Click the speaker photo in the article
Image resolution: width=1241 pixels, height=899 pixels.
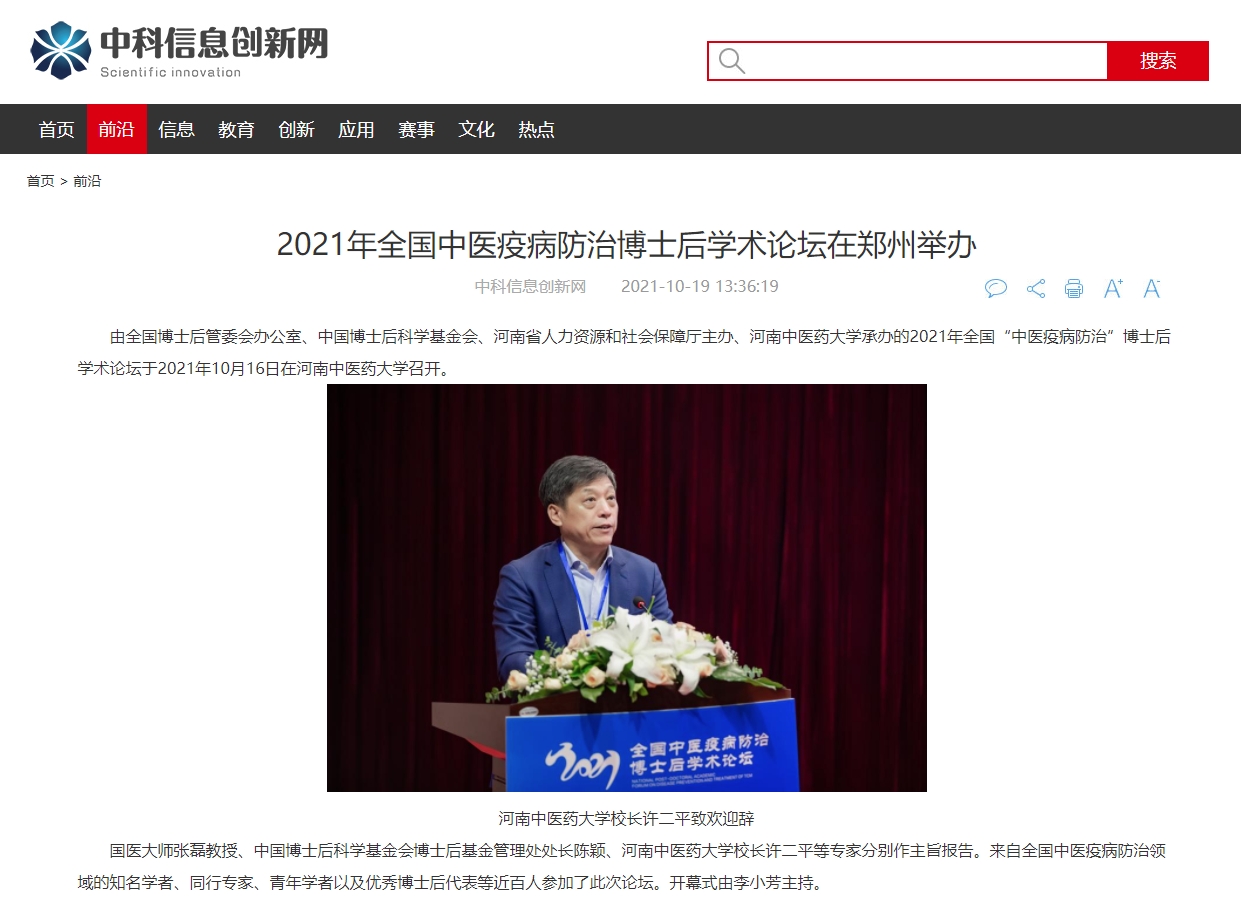627,588
